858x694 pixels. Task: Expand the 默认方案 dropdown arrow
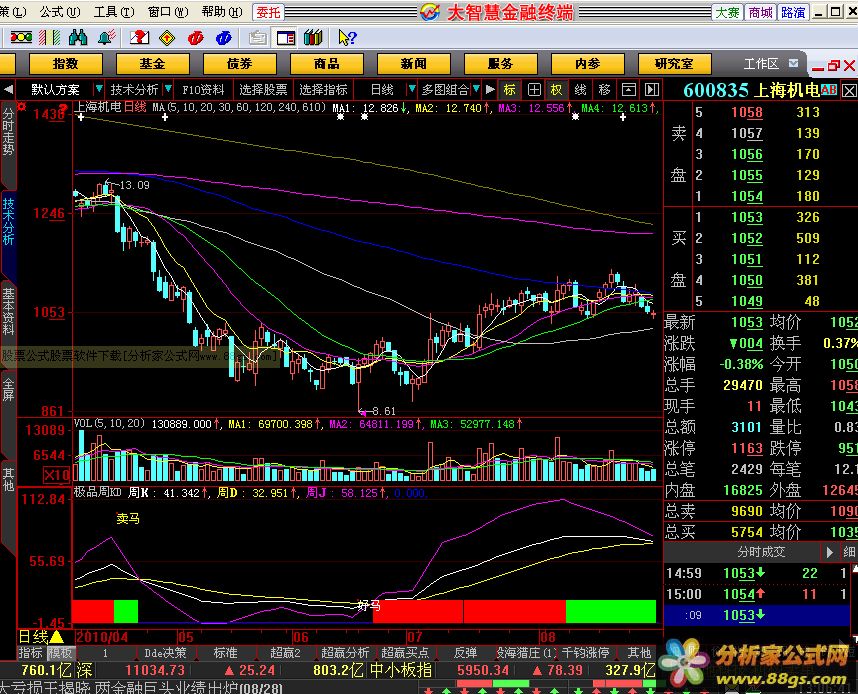coord(99,89)
